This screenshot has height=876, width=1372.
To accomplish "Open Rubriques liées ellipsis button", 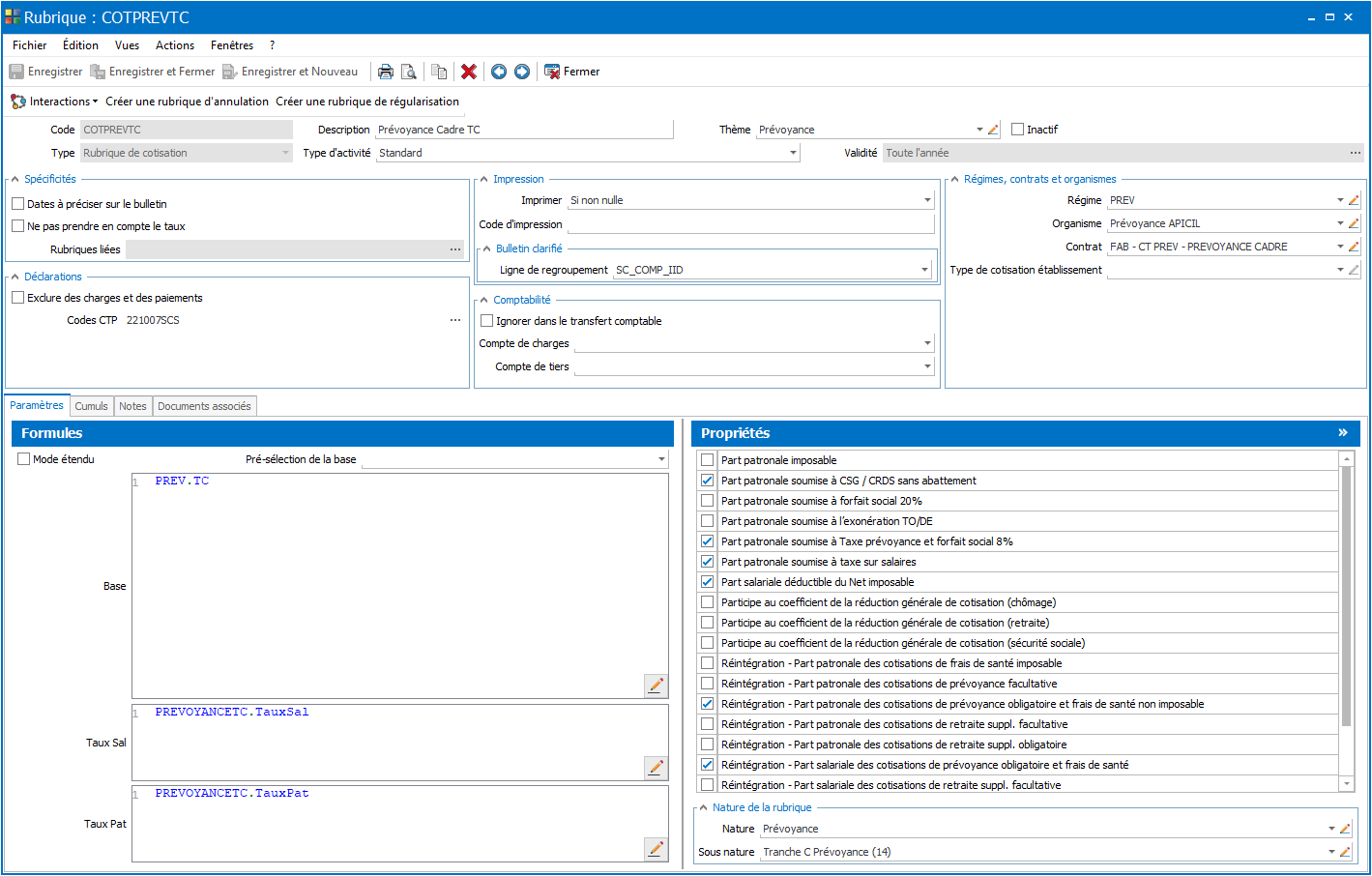I will (455, 249).
